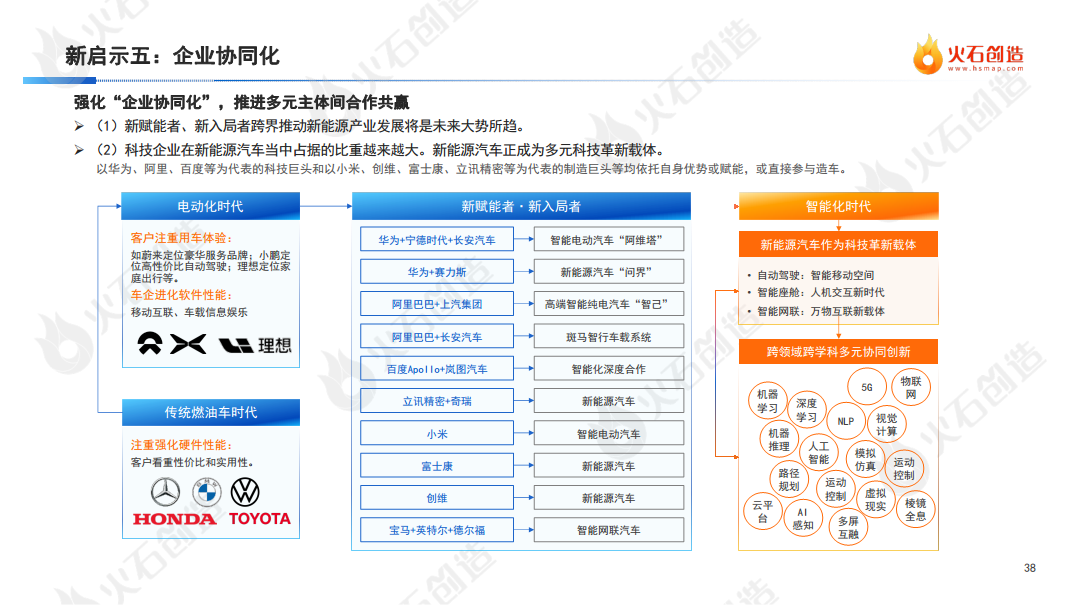Click the 立讯精密+奇瑞 box
This screenshot has height=605, width=1077.
click(x=437, y=401)
